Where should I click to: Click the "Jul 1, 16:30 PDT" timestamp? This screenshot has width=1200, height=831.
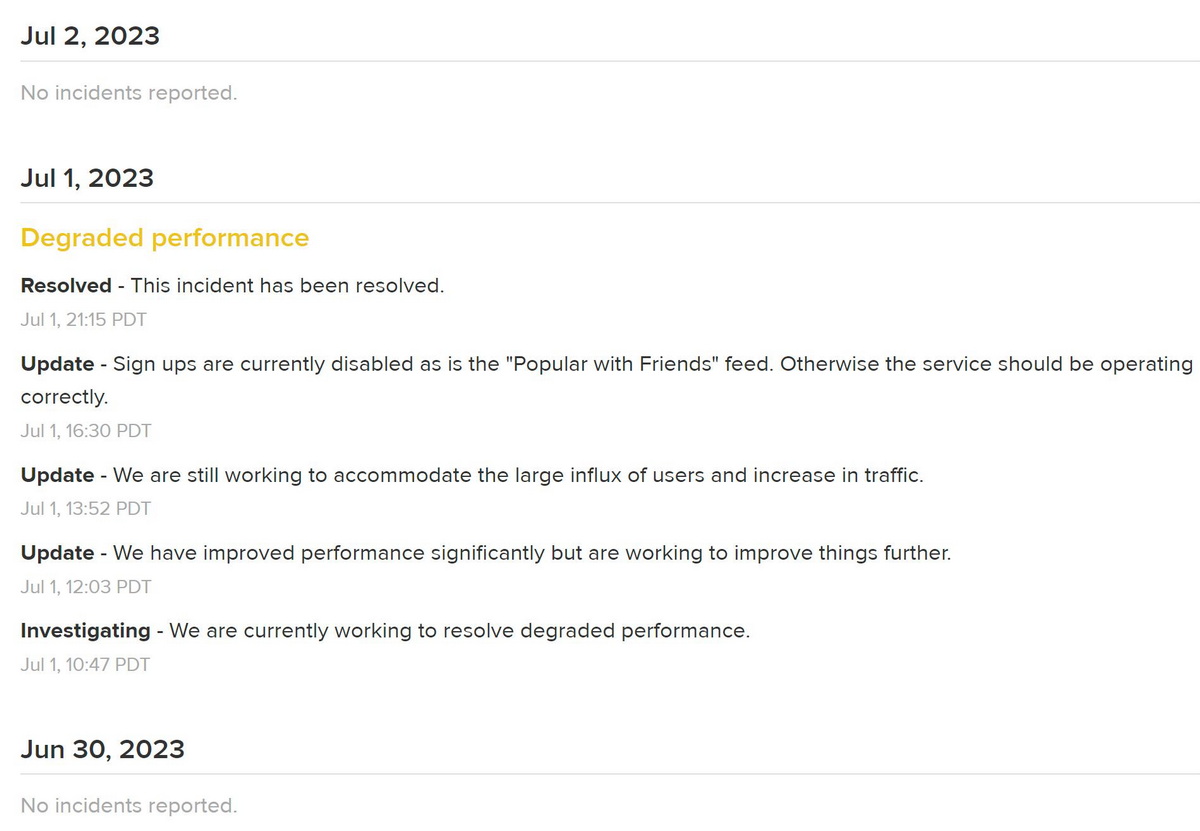85,431
